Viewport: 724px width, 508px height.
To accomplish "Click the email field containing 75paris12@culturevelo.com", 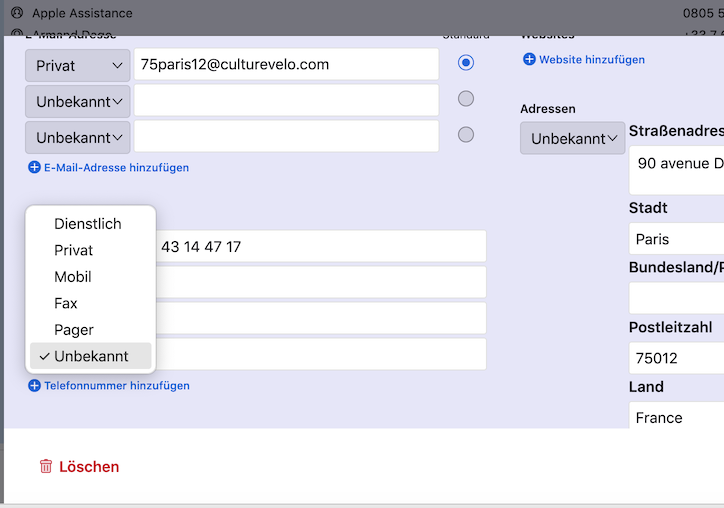I will click(286, 64).
